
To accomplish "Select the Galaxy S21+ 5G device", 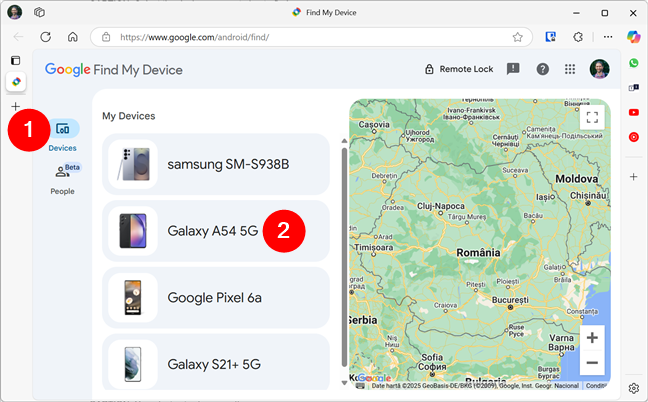I will click(x=216, y=362).
